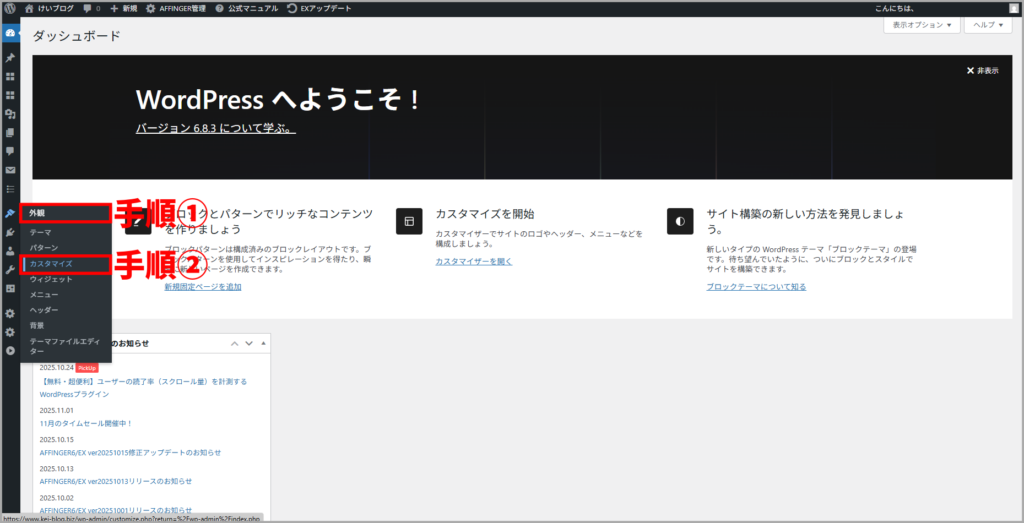Click the カスタマイザーを開く link
This screenshot has height=523, width=1024.
point(473,261)
